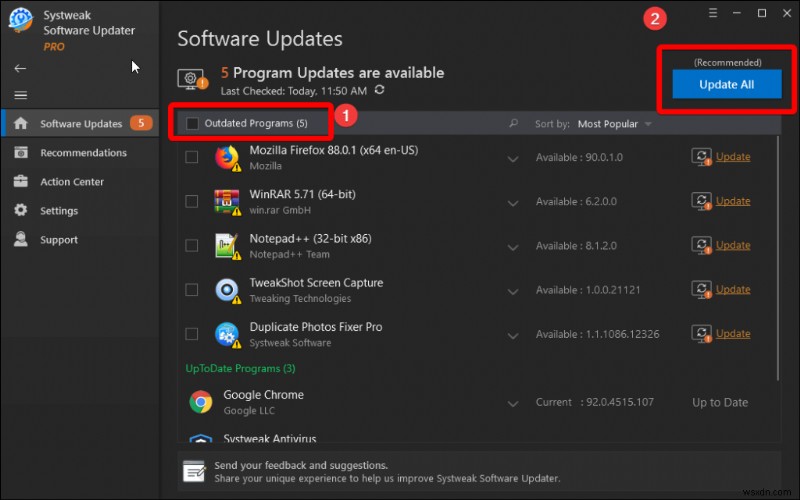The height and width of the screenshot is (500, 800).
Task: Expand details chevron for WinRAR
Action: pos(513,204)
